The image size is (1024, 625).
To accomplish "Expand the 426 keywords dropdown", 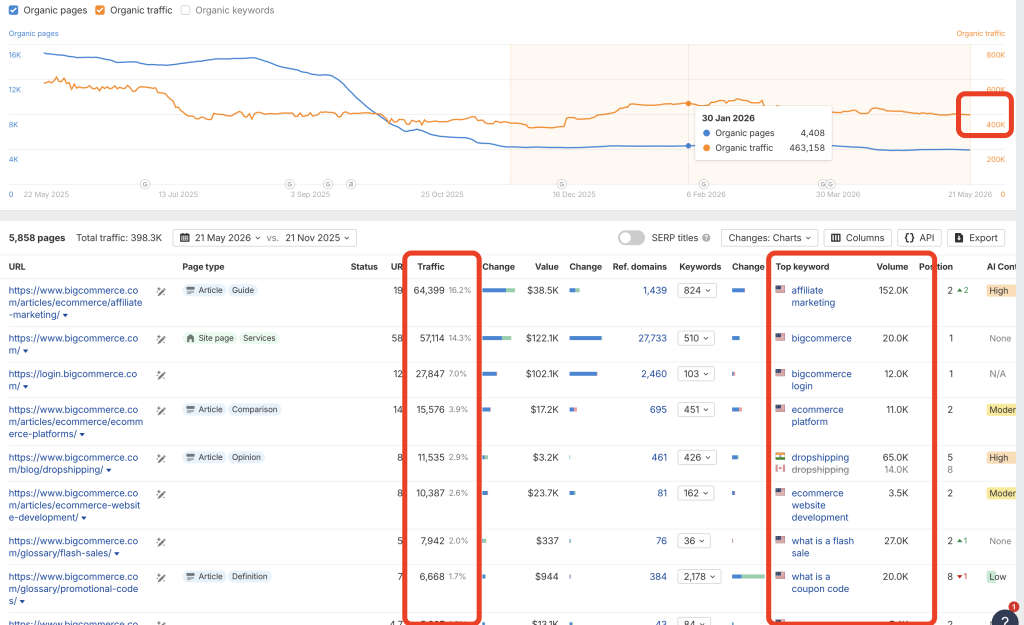I will 696,457.
